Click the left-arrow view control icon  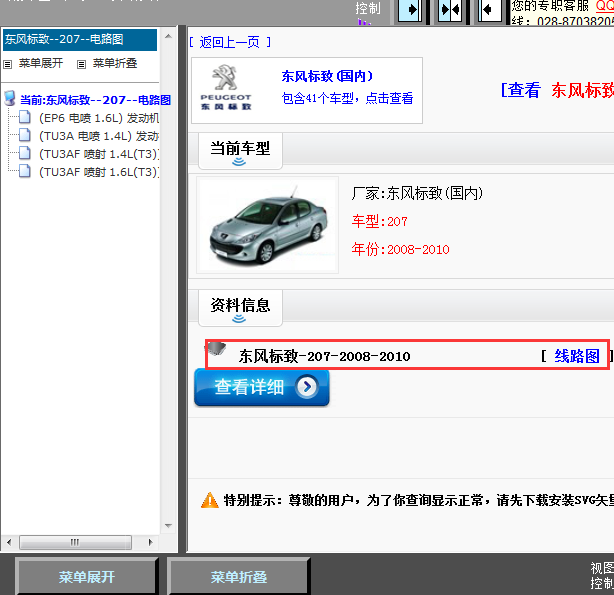click(489, 9)
